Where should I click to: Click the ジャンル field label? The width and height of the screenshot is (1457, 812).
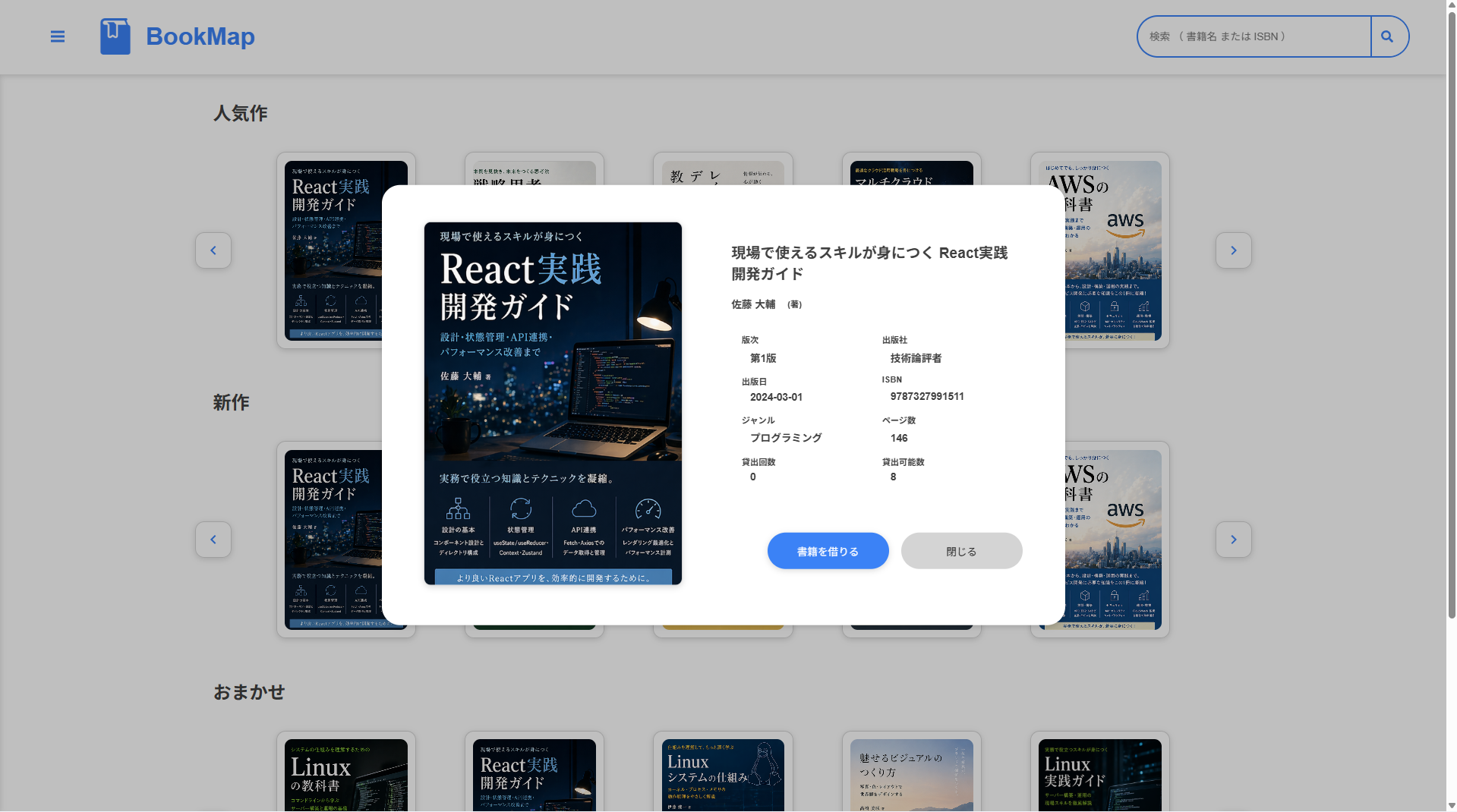click(758, 420)
